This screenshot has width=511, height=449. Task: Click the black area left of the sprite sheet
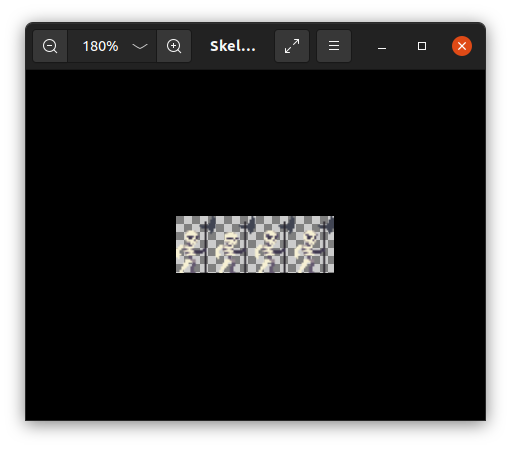[101, 244]
